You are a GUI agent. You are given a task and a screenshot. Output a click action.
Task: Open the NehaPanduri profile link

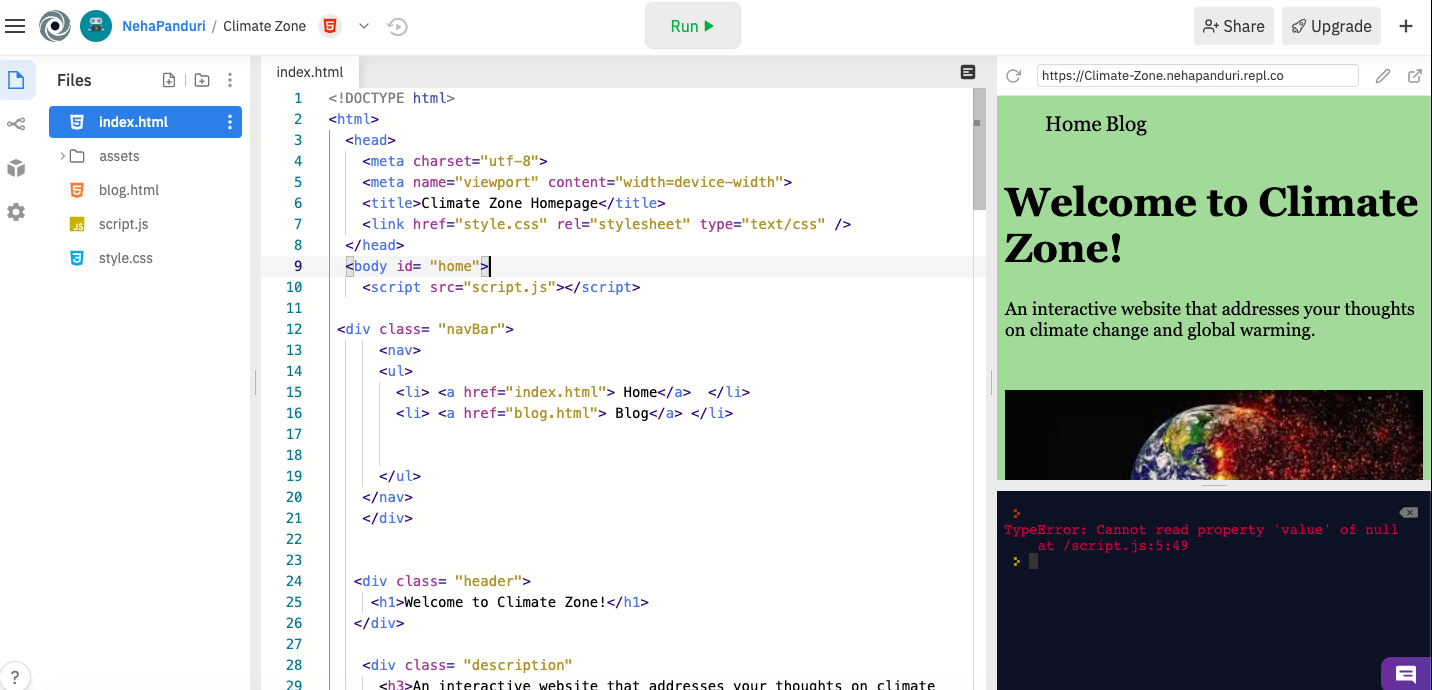pos(164,26)
